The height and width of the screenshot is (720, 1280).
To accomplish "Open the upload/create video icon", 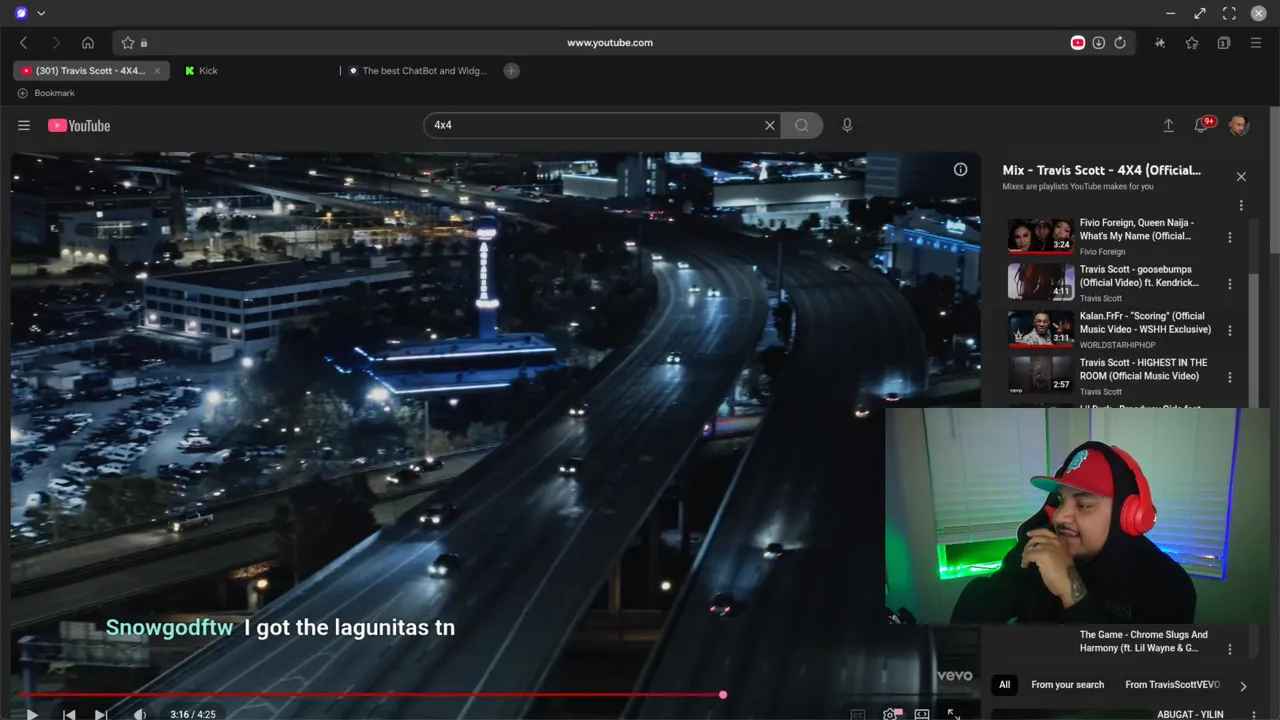I will pos(1168,125).
